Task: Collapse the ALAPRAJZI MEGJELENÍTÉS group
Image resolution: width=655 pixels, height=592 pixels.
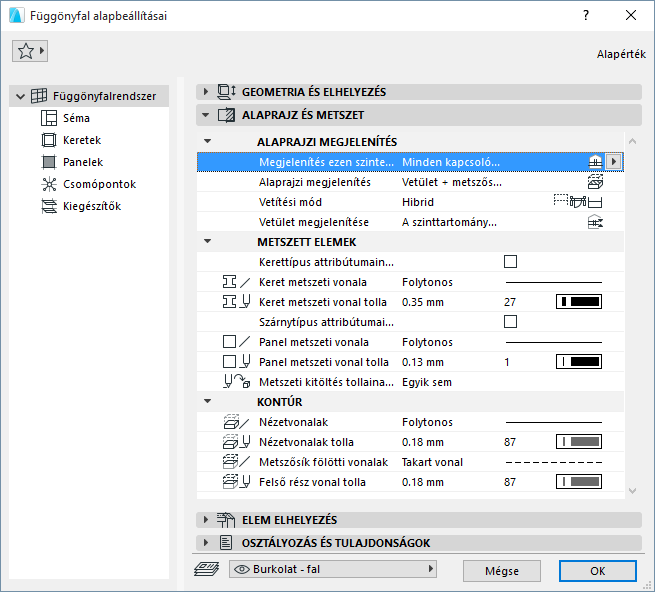Action: tap(207, 142)
